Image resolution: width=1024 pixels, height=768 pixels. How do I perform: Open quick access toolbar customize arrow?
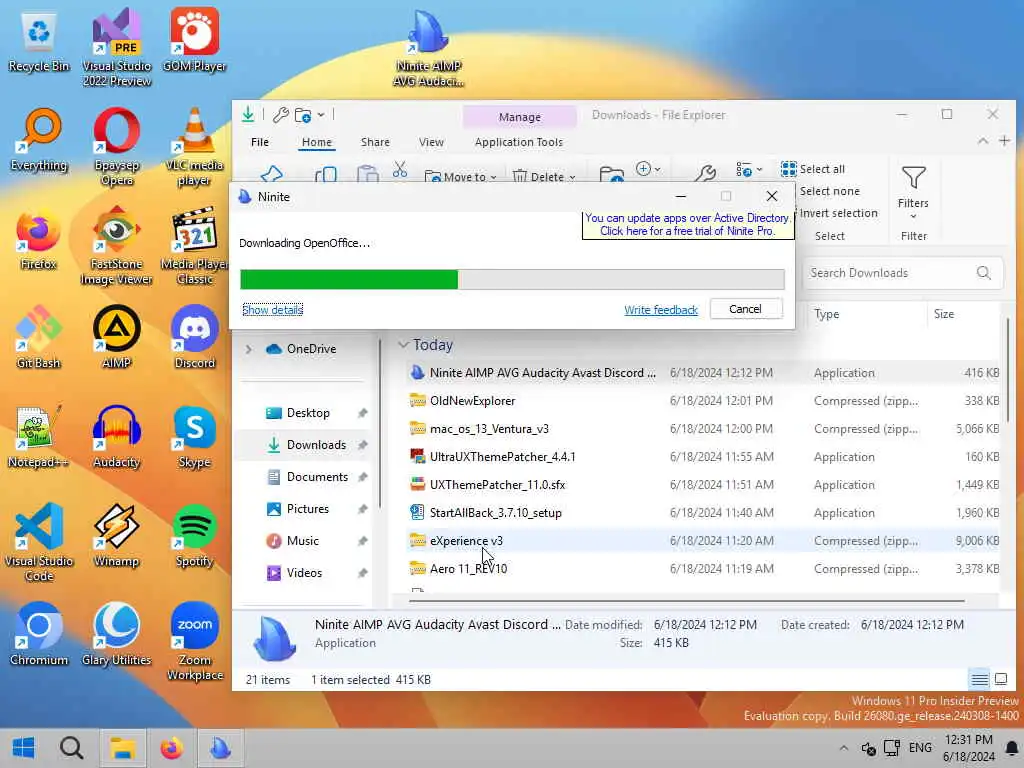321,115
